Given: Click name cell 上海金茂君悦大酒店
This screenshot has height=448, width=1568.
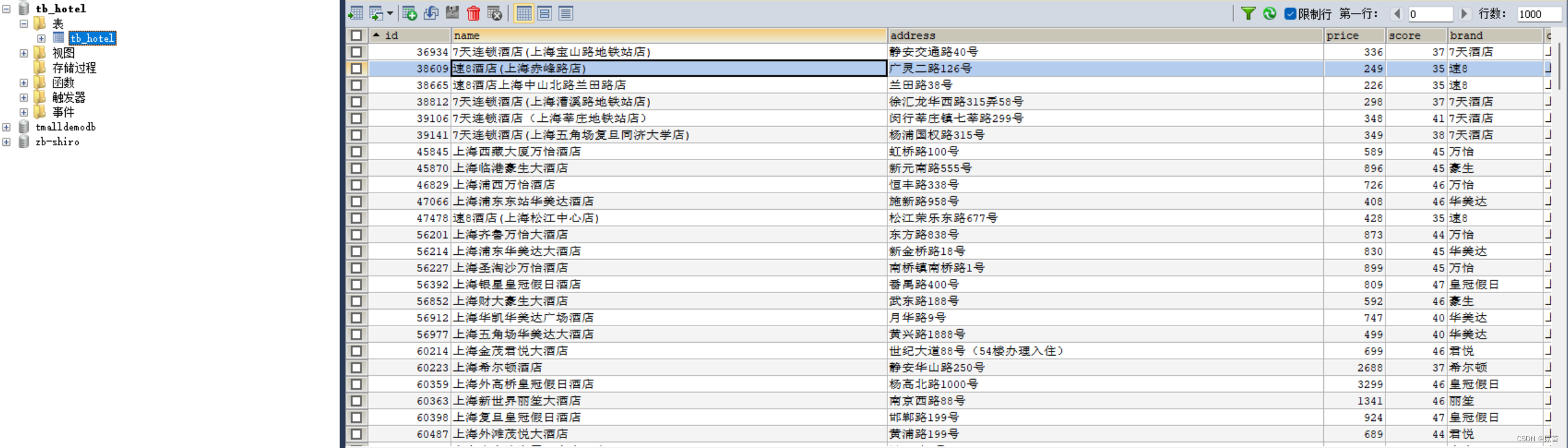Looking at the screenshot, I should 669,351.
